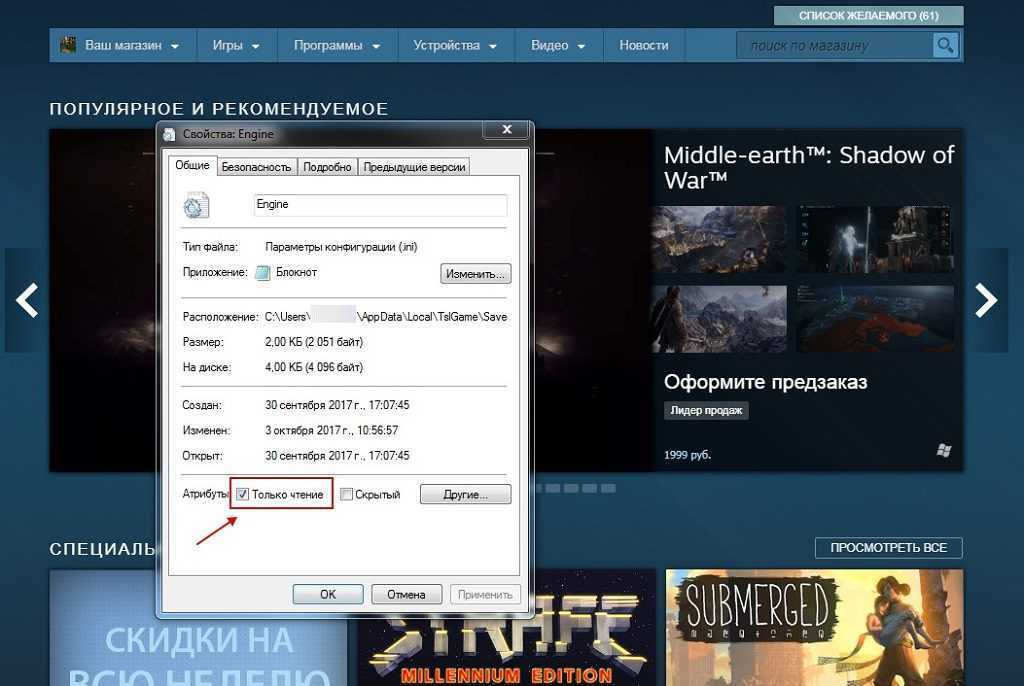Open the 'Подробно' tab
Screen dimensions: 1024x686
[327, 167]
